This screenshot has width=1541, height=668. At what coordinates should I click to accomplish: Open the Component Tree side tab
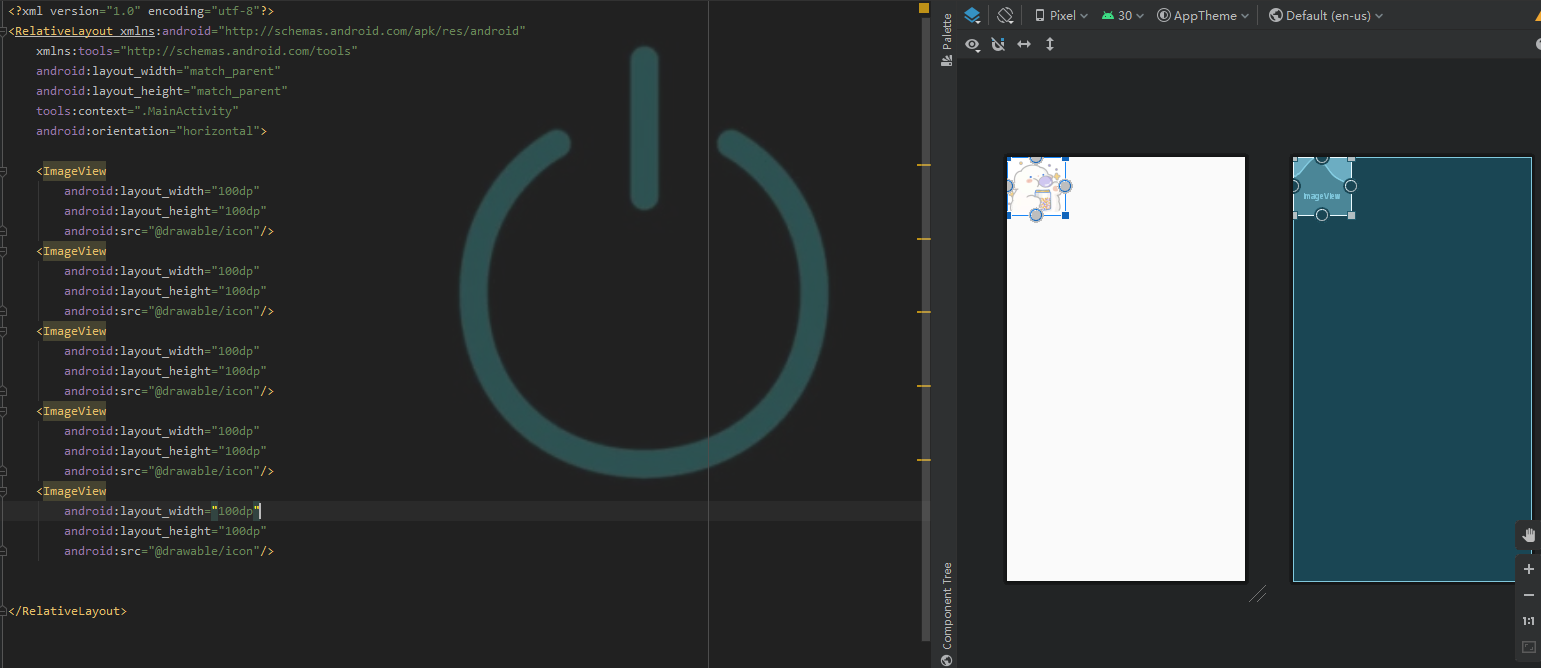947,614
